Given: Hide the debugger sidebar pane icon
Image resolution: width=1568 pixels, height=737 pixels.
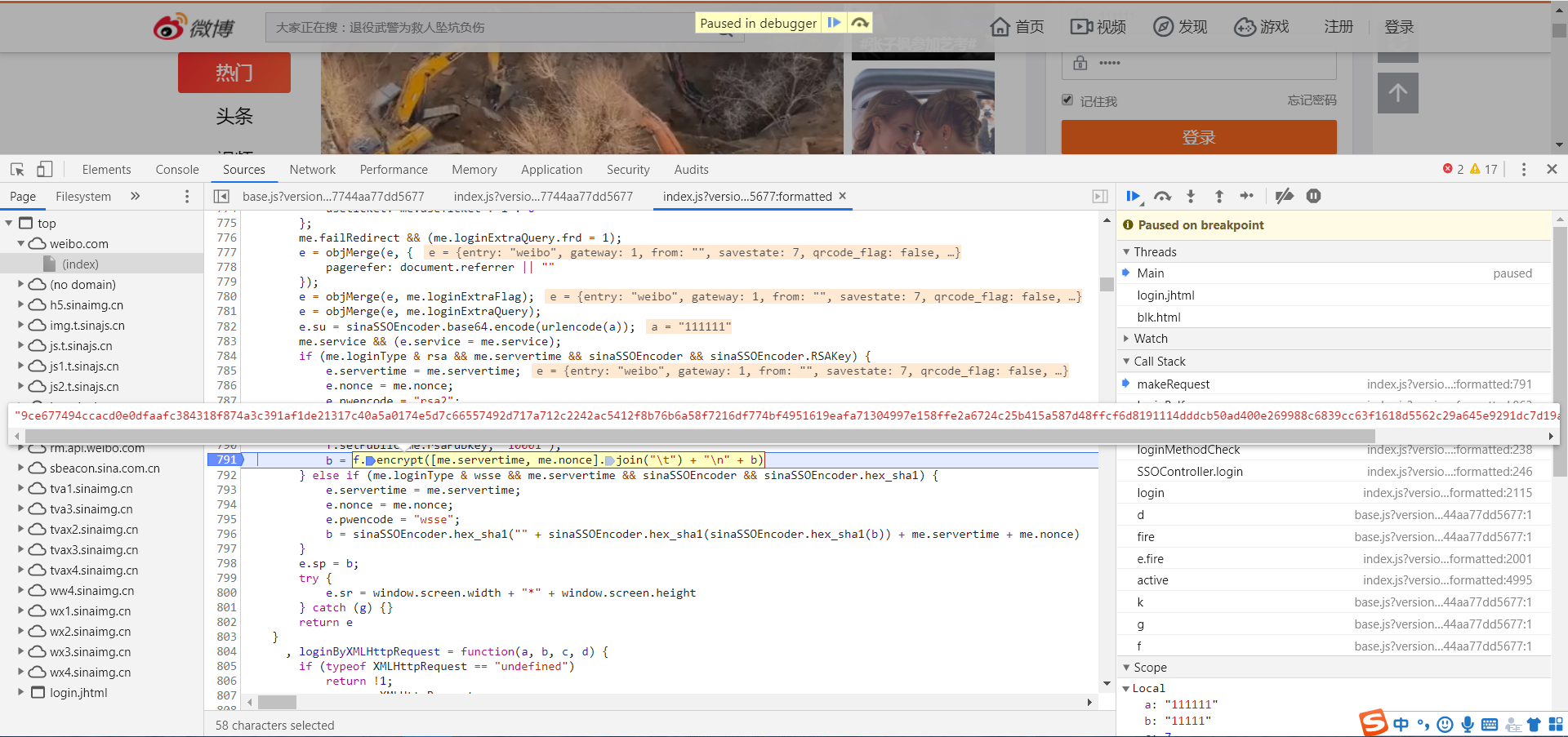Looking at the screenshot, I should [x=1100, y=197].
